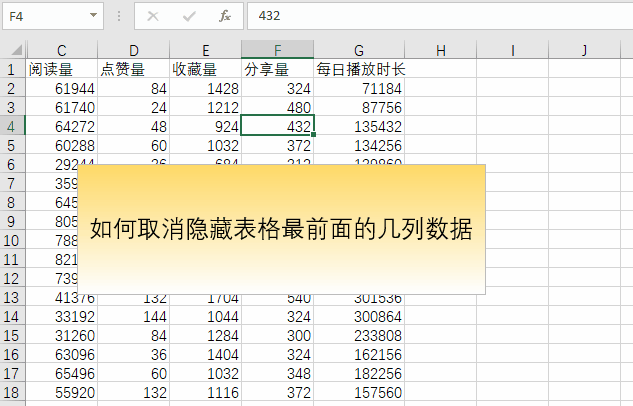633x406 pixels.
Task: Click the Insert Function fx icon
Action: (225, 16)
